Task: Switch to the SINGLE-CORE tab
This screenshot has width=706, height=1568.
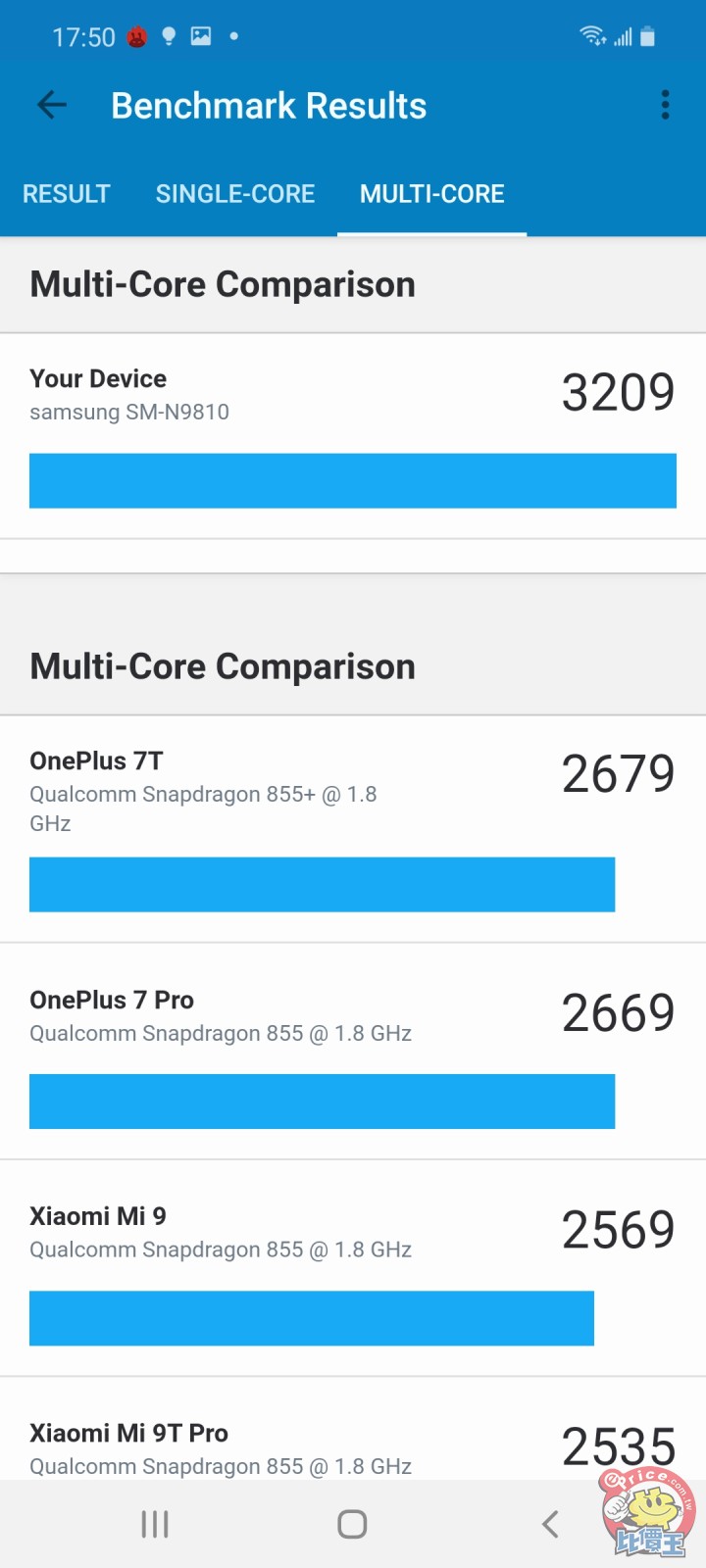Action: [235, 194]
